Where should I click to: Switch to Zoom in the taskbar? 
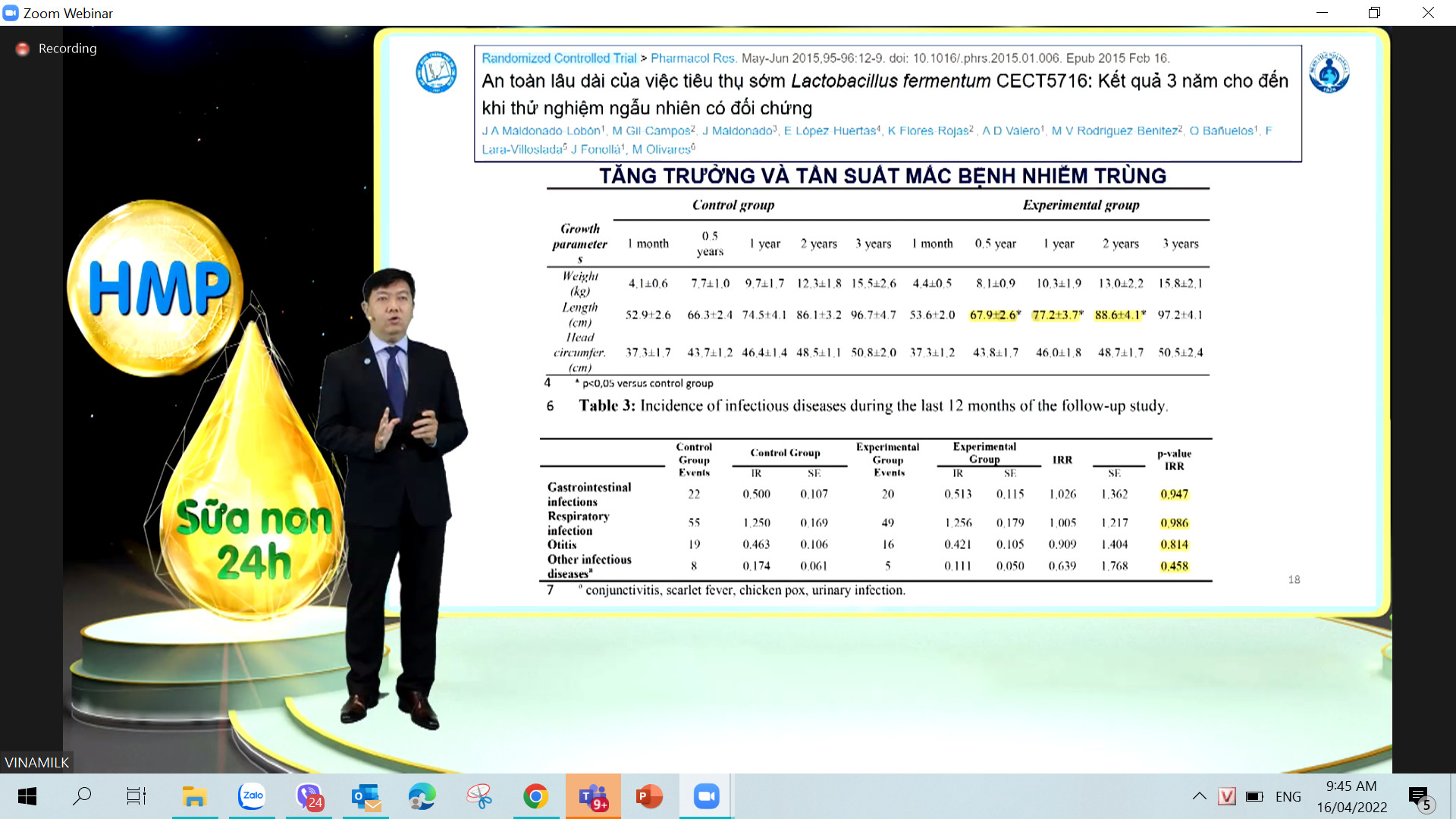(706, 796)
